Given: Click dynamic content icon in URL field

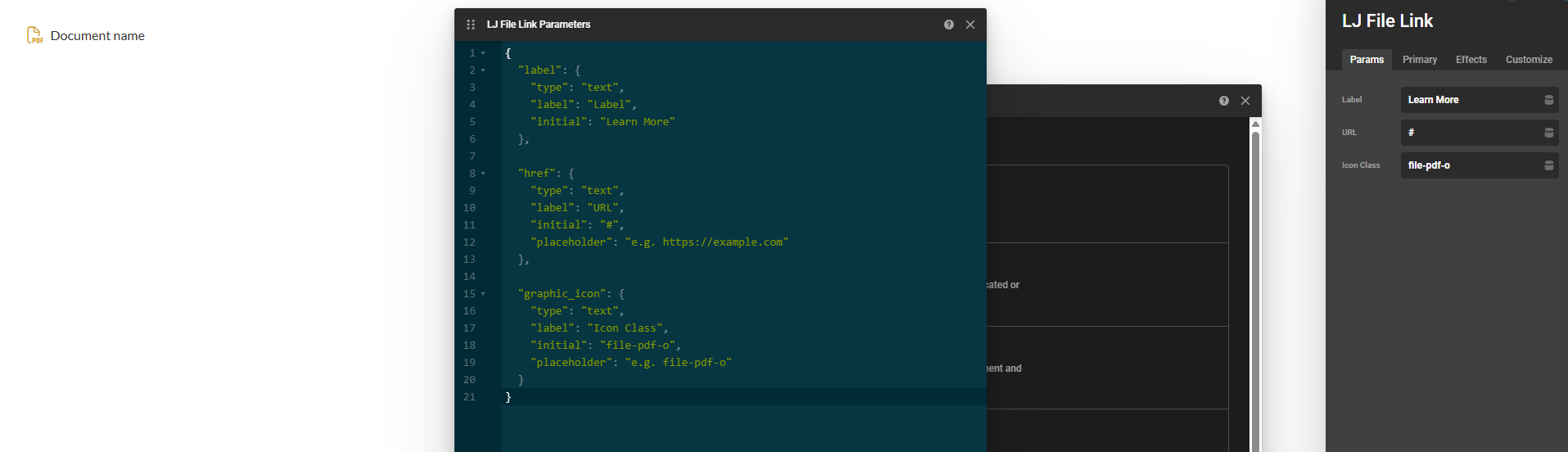Looking at the screenshot, I should click(x=1548, y=133).
